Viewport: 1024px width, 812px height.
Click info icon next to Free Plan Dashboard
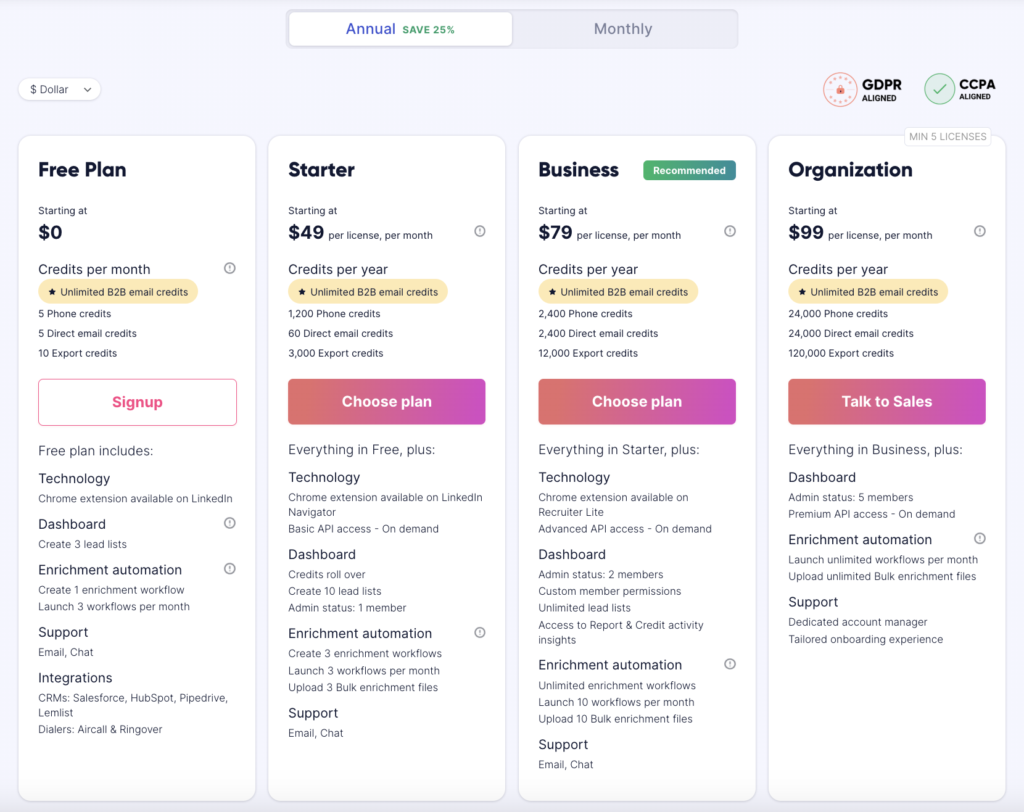pos(230,523)
